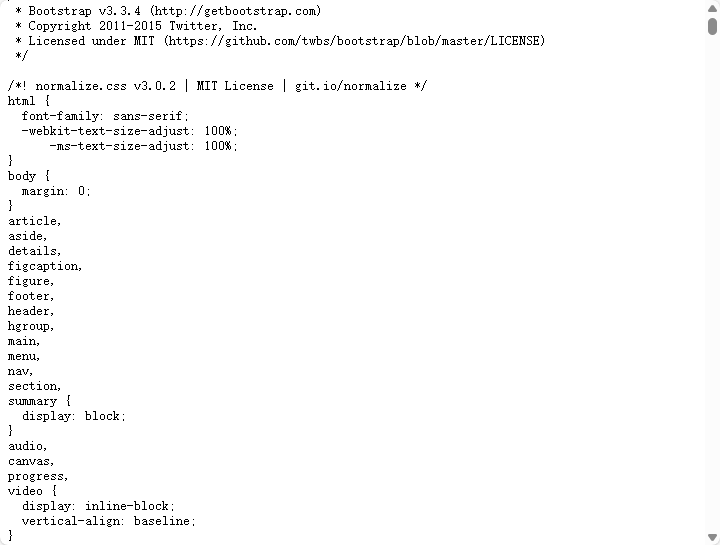
Task: Click the -ms-text-size-adjust line
Action: point(143,146)
